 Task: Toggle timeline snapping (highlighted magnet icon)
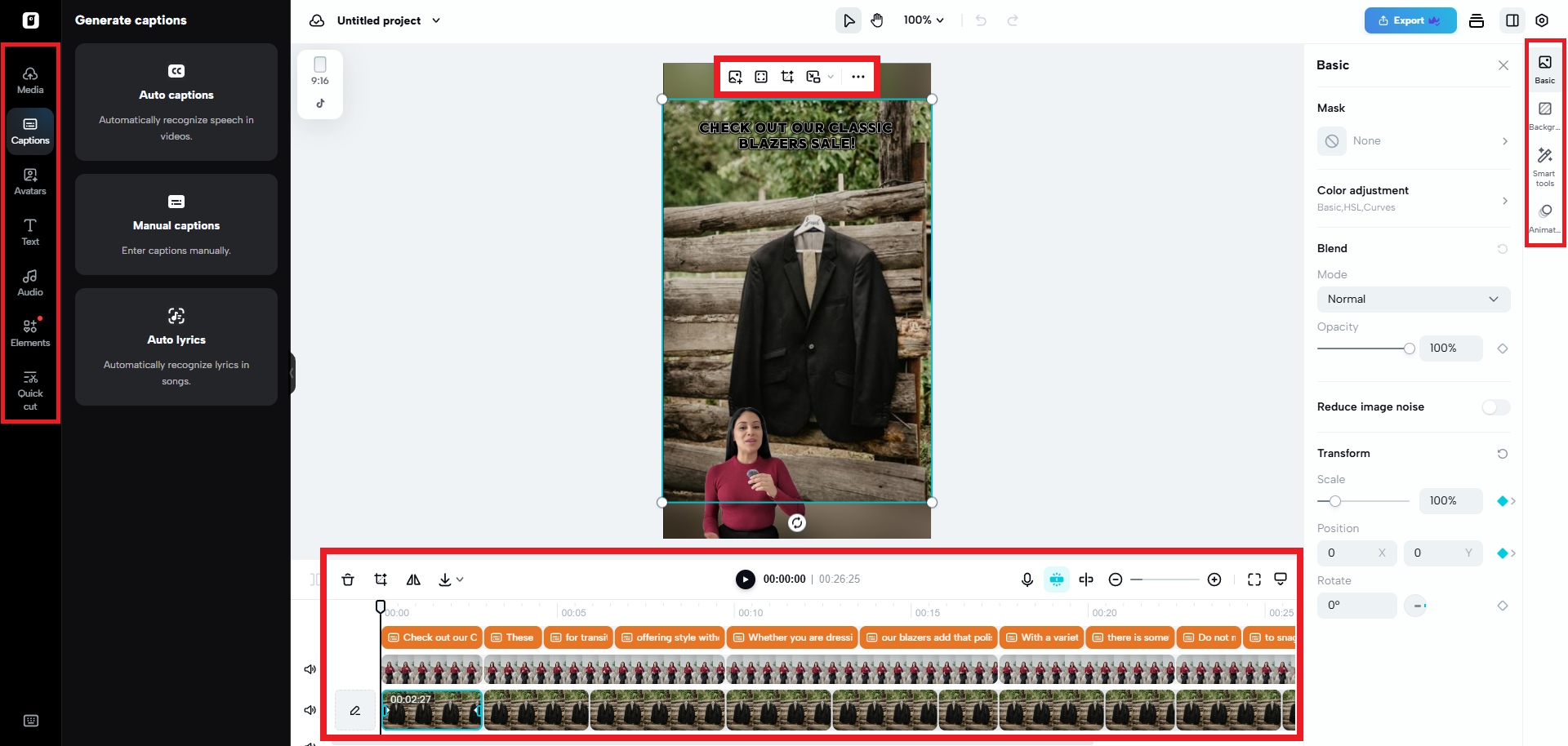[1057, 579]
